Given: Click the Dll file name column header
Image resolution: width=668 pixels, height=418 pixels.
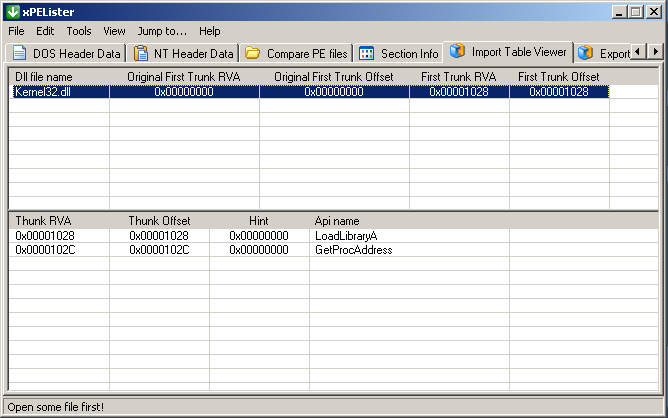Looking at the screenshot, I should (x=44, y=77).
